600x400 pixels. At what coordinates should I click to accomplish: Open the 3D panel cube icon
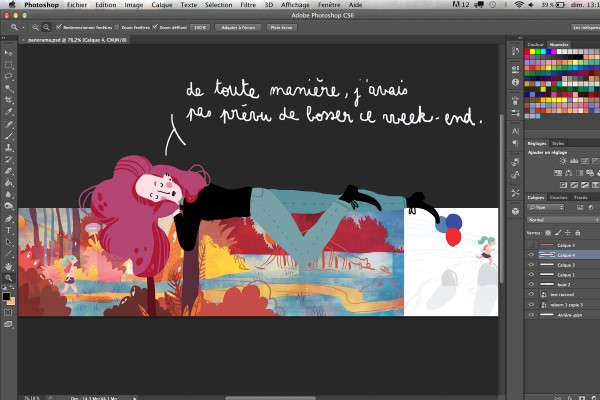point(515,211)
